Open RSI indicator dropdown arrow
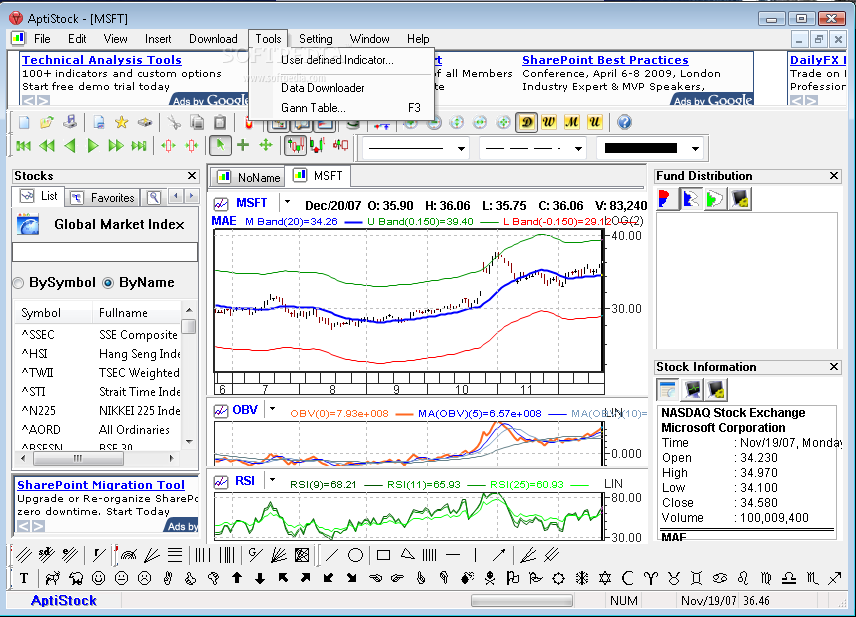Image resolution: width=856 pixels, height=617 pixels. coord(272,480)
